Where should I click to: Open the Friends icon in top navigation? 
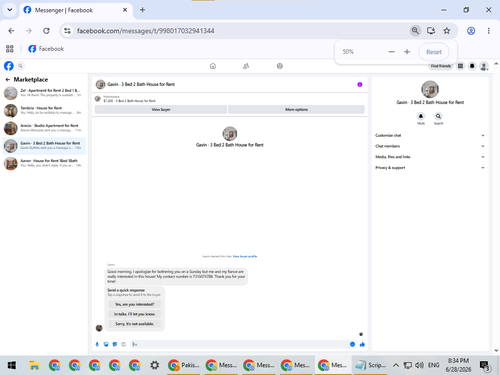(x=246, y=66)
